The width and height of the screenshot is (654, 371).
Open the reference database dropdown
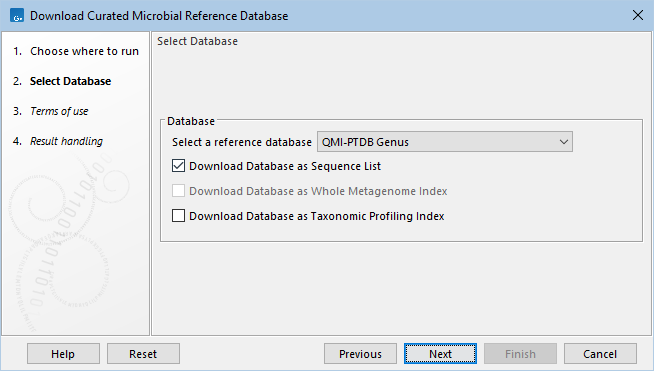(445, 142)
